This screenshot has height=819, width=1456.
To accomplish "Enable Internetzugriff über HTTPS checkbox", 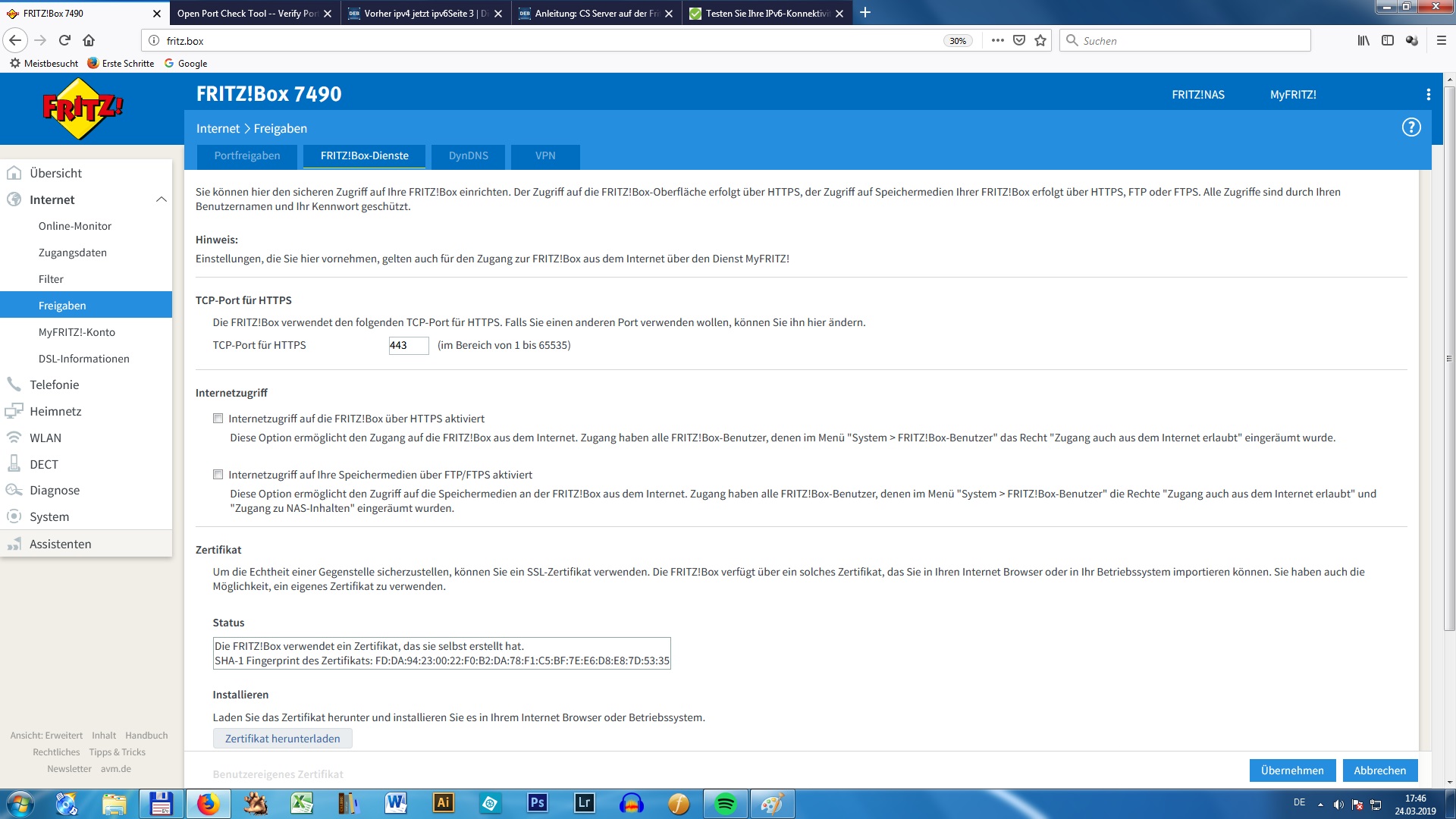I will click(x=218, y=419).
